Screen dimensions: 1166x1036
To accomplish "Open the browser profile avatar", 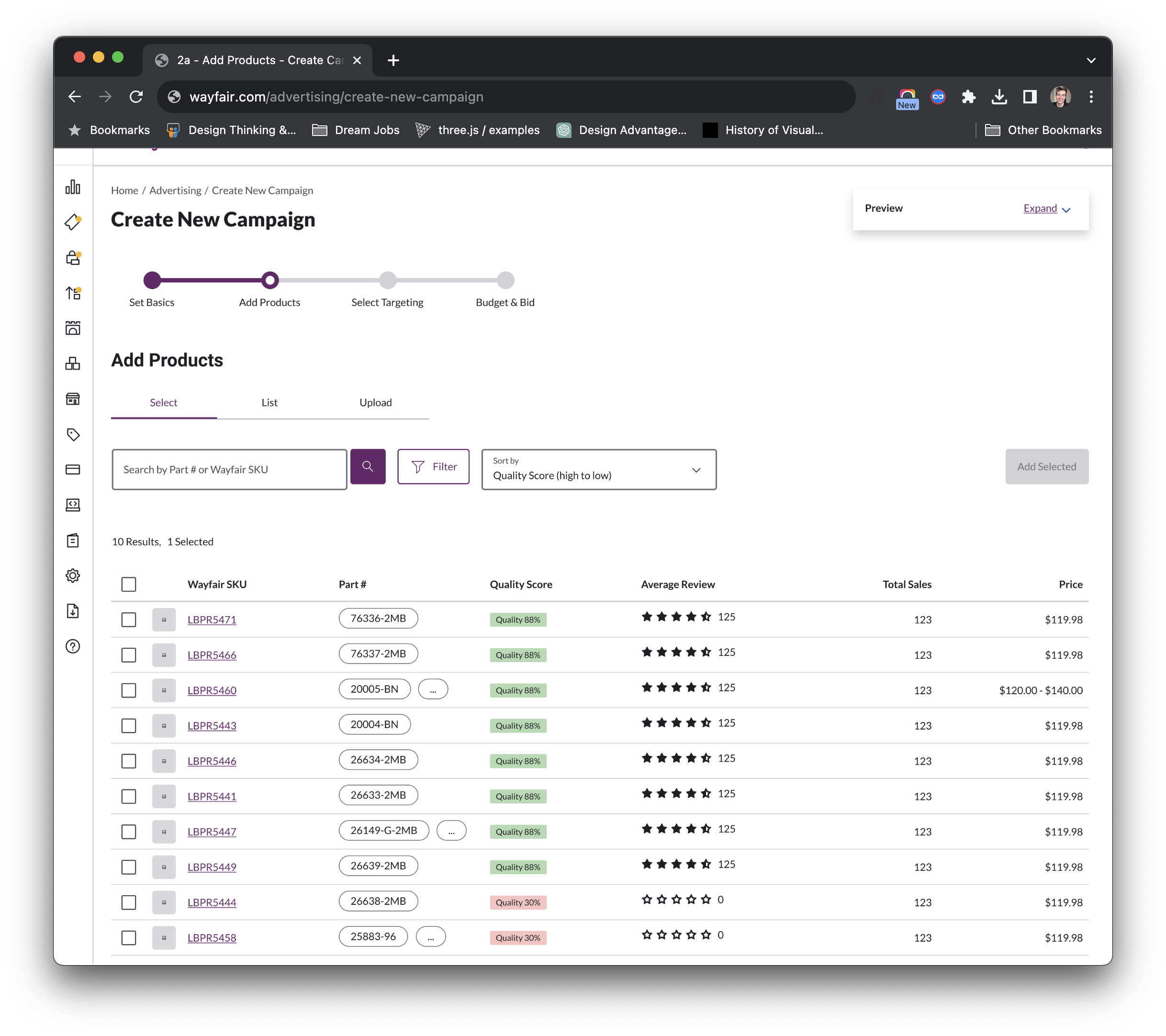I will pyautogui.click(x=1061, y=96).
